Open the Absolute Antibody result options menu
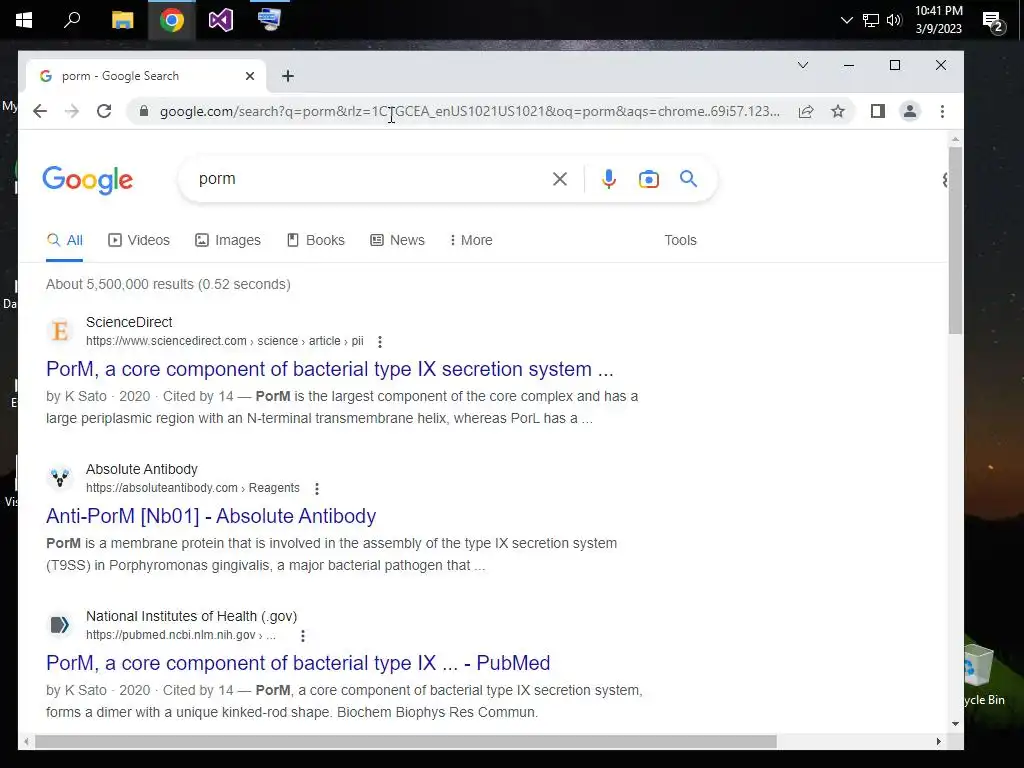 (317, 488)
